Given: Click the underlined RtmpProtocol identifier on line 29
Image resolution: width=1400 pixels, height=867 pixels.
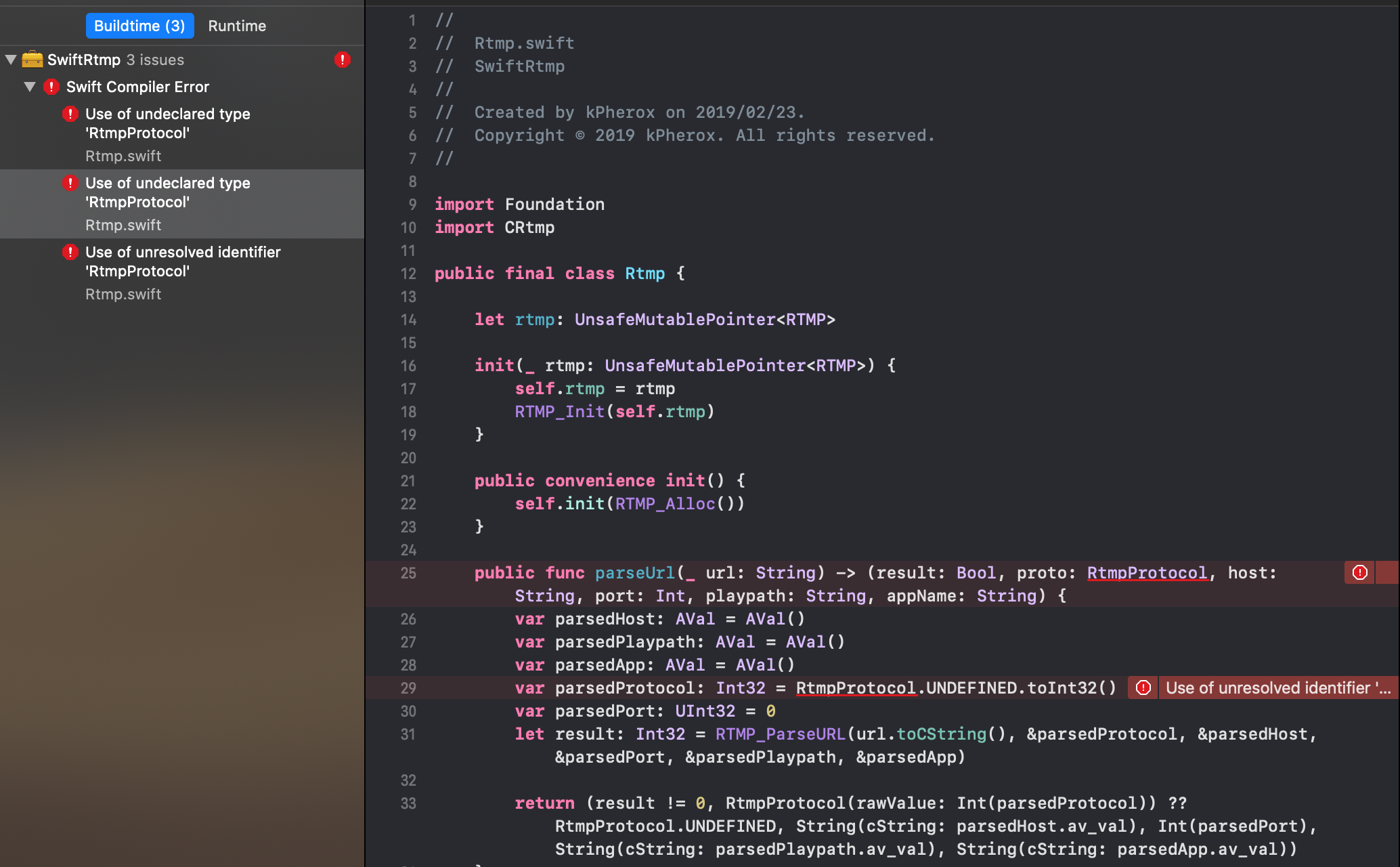Looking at the screenshot, I should (856, 688).
